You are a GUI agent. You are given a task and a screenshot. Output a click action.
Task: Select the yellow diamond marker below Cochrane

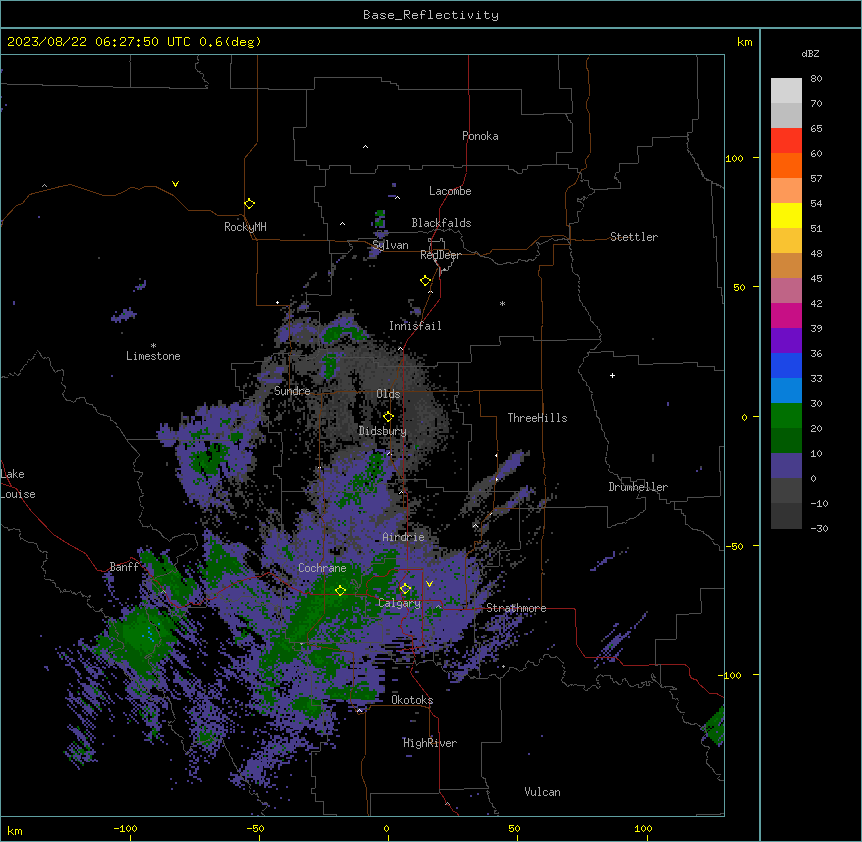340,590
